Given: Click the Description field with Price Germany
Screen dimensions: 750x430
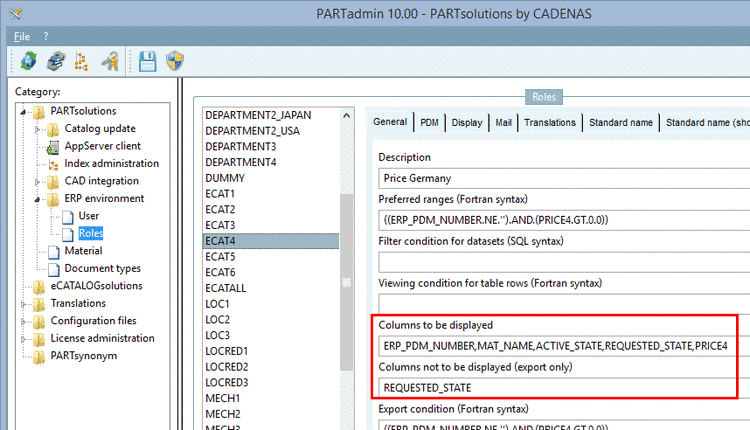Looking at the screenshot, I should (564, 178).
